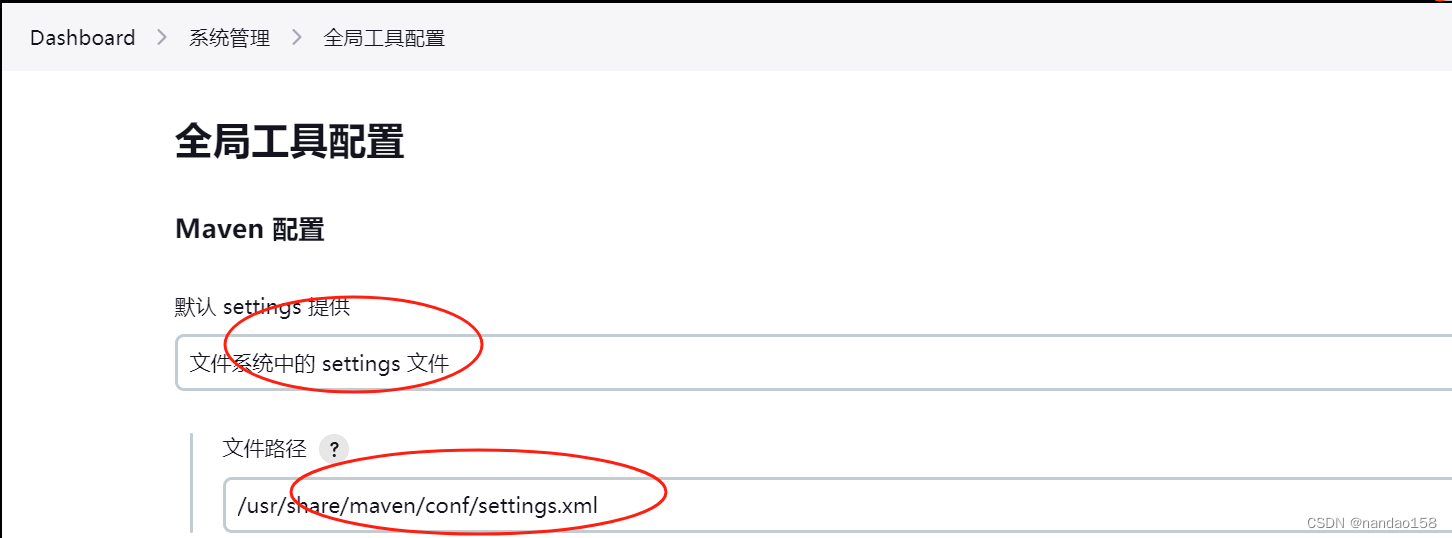Click the CSDN @nandao158 watermark

[1371, 523]
